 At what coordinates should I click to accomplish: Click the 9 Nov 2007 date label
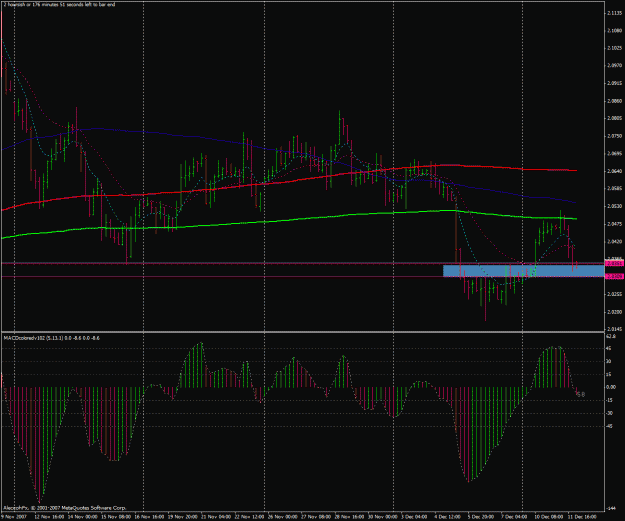pos(12,517)
